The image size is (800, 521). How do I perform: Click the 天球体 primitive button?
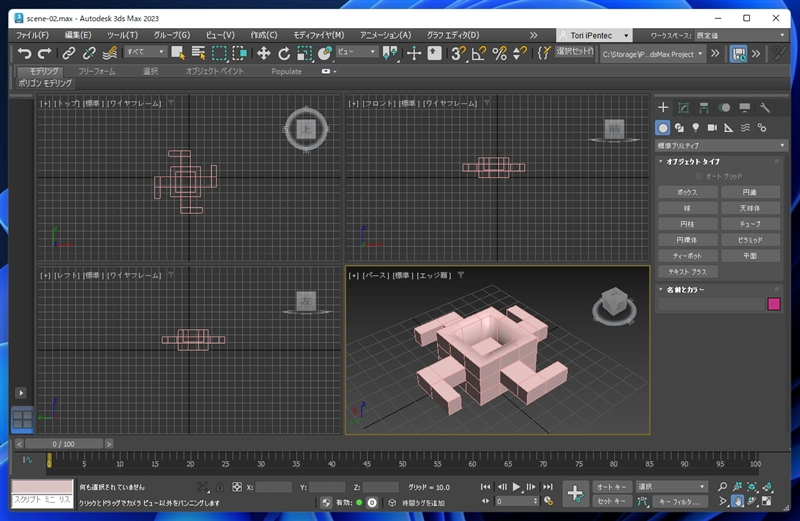750,208
